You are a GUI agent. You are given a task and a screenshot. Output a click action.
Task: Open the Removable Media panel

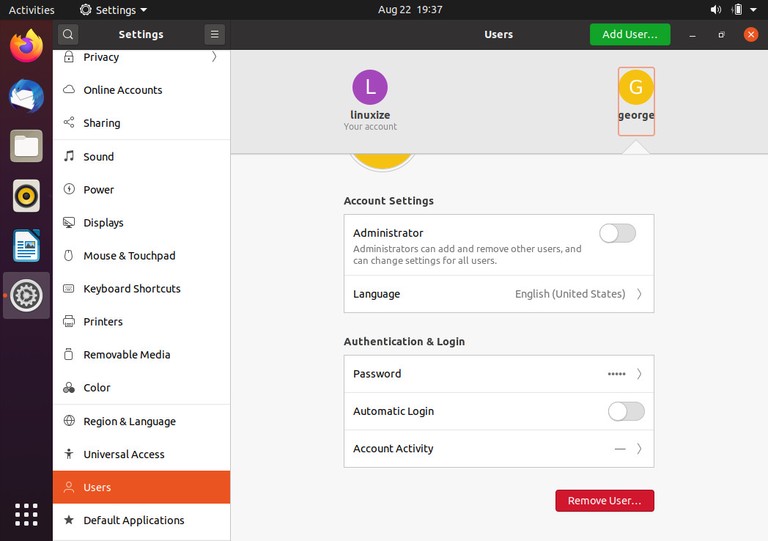tap(142, 354)
